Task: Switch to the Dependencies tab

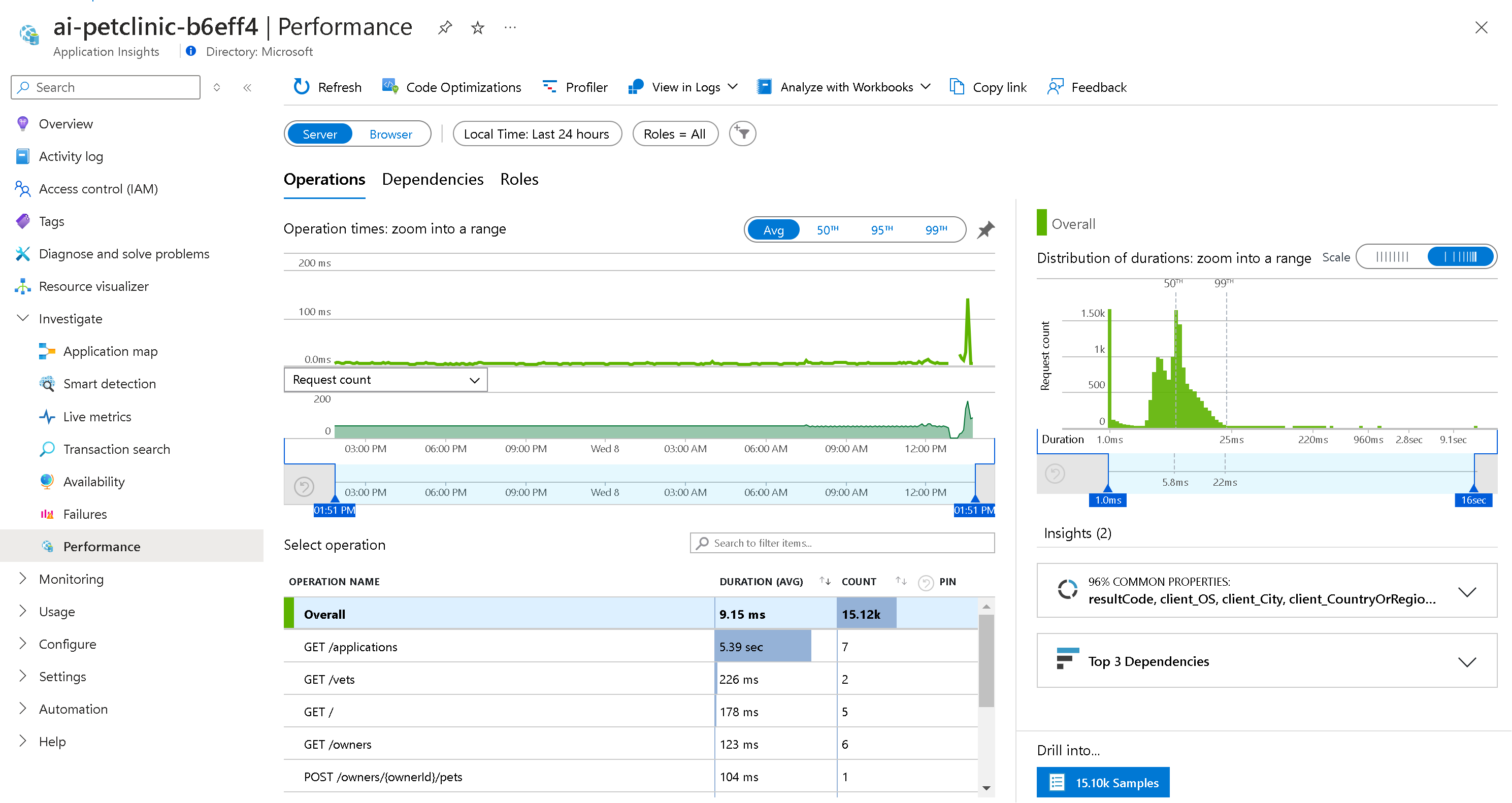Action: (433, 180)
